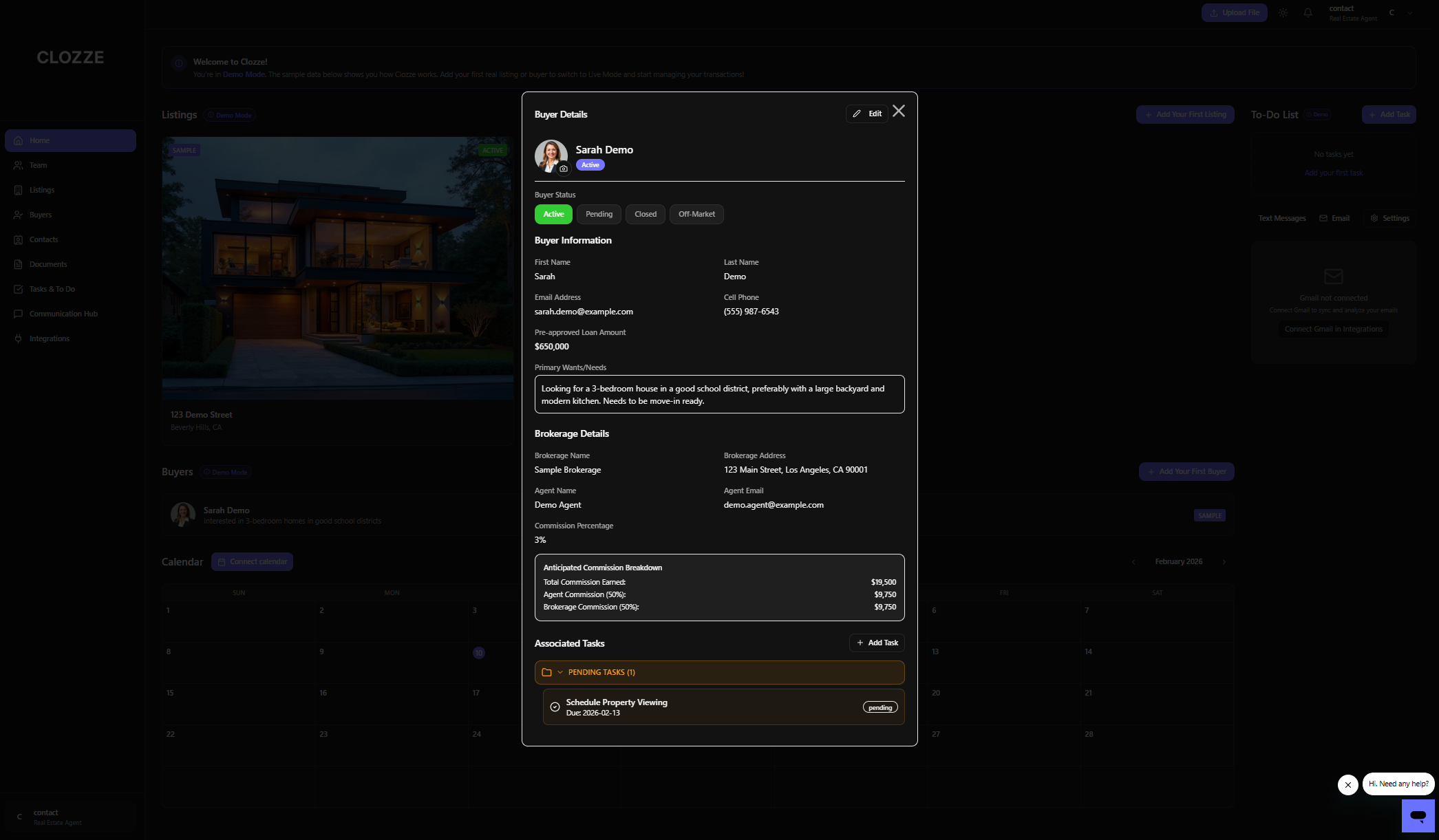Toggle the theme using the sun icon

(1282, 12)
